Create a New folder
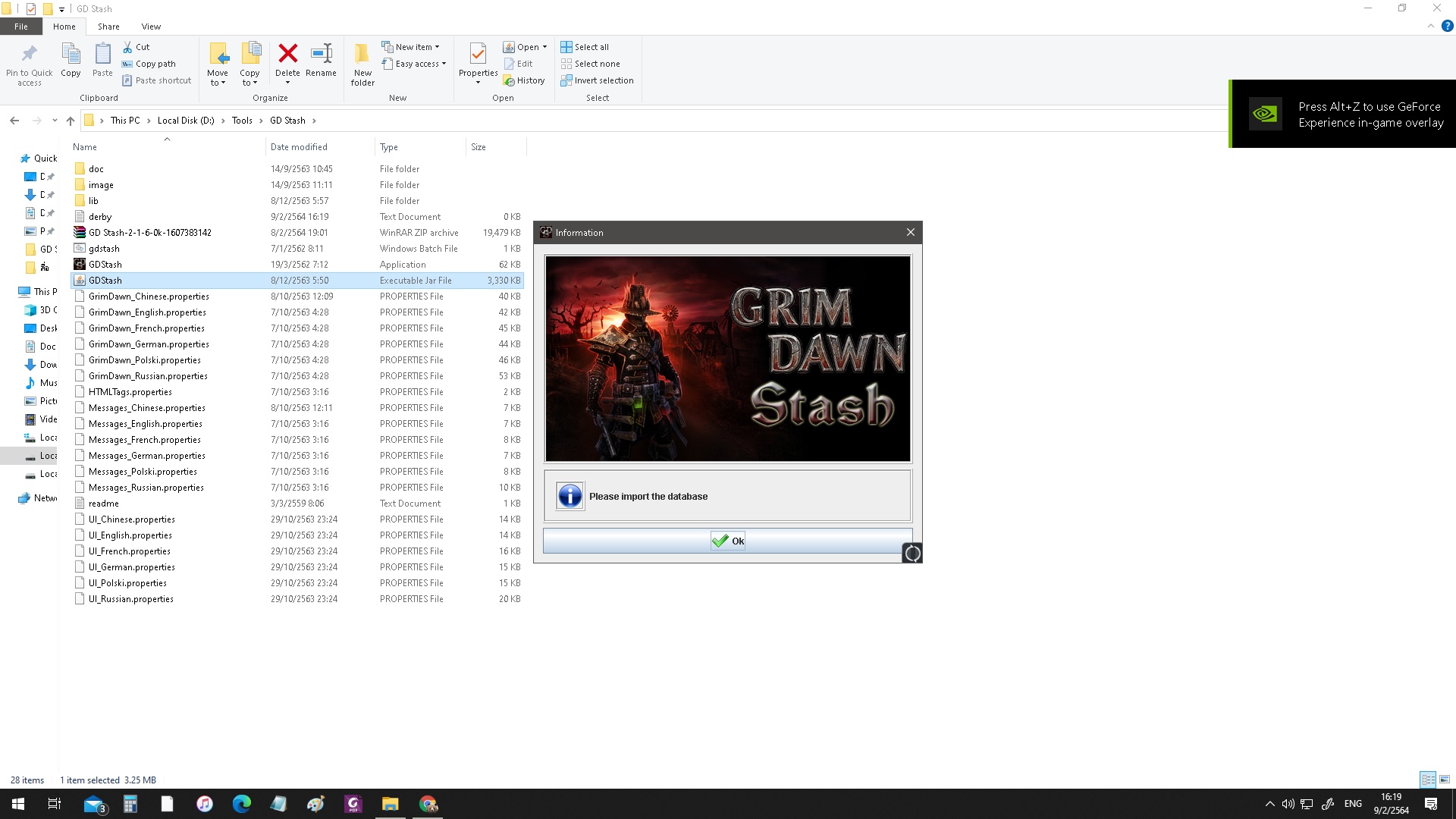Screen dimensions: 1456x819 click(362, 64)
